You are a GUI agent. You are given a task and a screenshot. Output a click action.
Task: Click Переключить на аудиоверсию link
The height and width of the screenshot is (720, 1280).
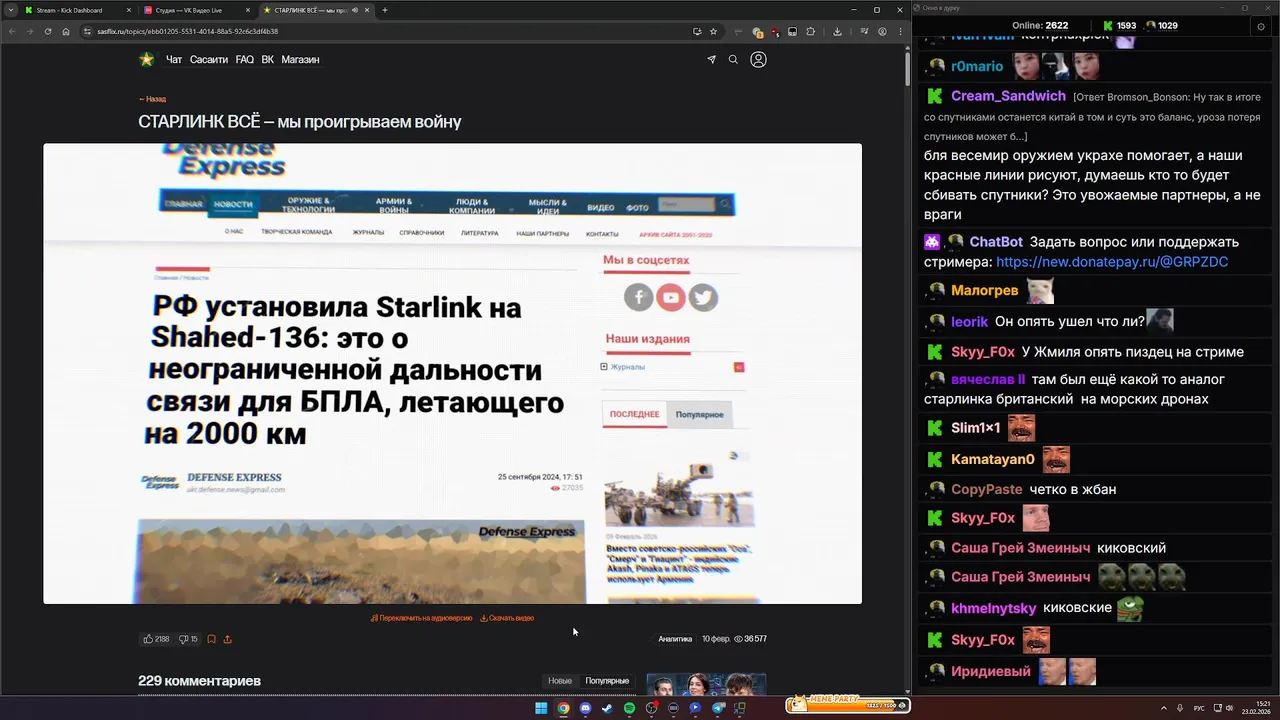click(x=421, y=618)
